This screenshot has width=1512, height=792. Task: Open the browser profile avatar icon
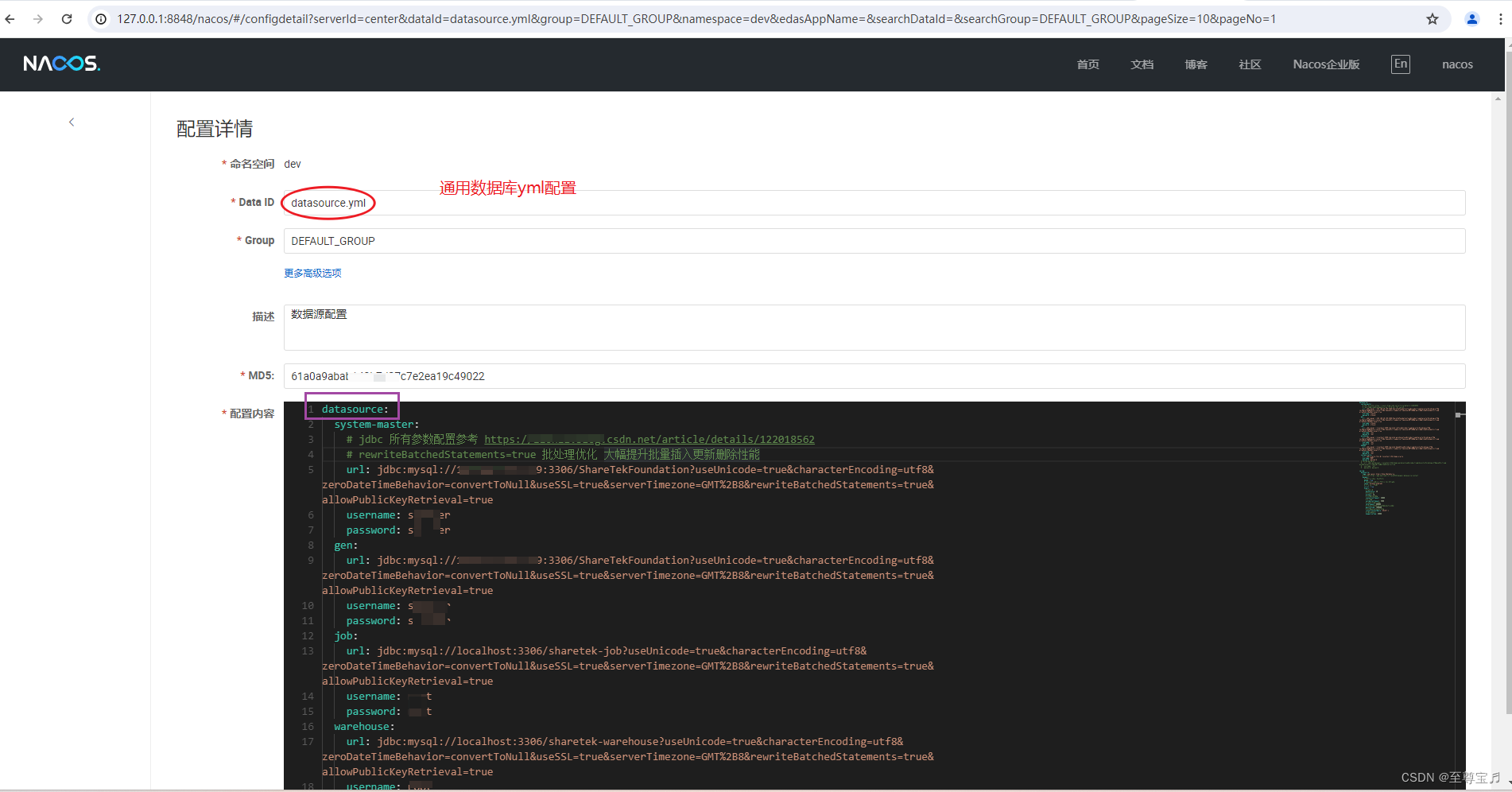coord(1471,18)
